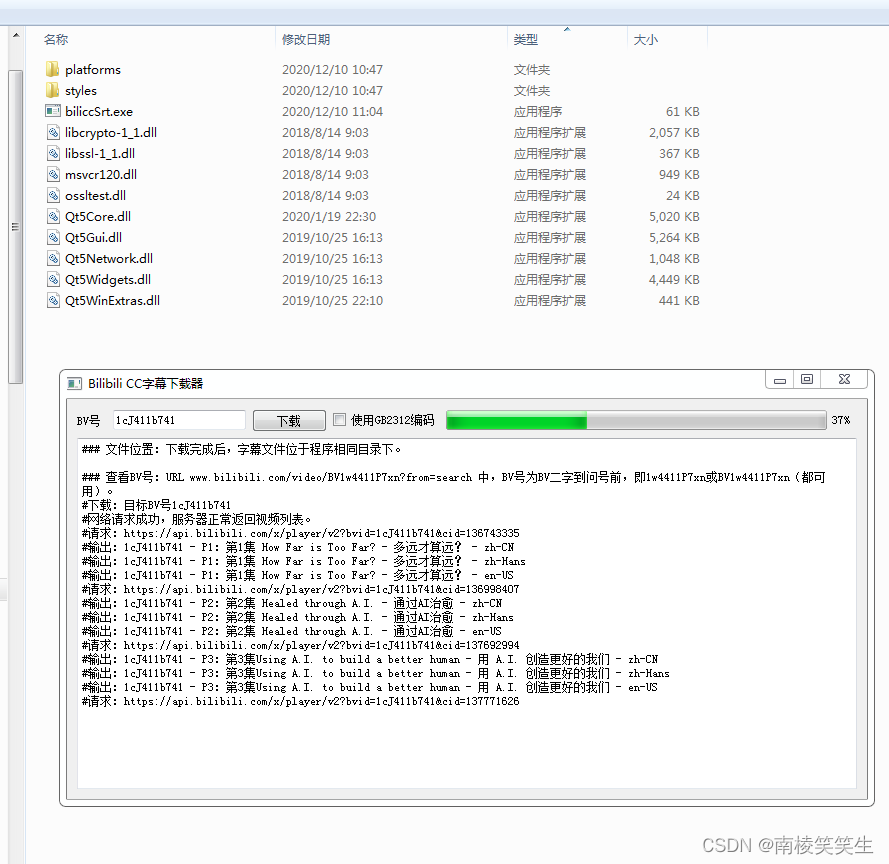
Task: Click the 2020/12/10 11:04 date of biliccSrt.exe
Action: tap(332, 111)
